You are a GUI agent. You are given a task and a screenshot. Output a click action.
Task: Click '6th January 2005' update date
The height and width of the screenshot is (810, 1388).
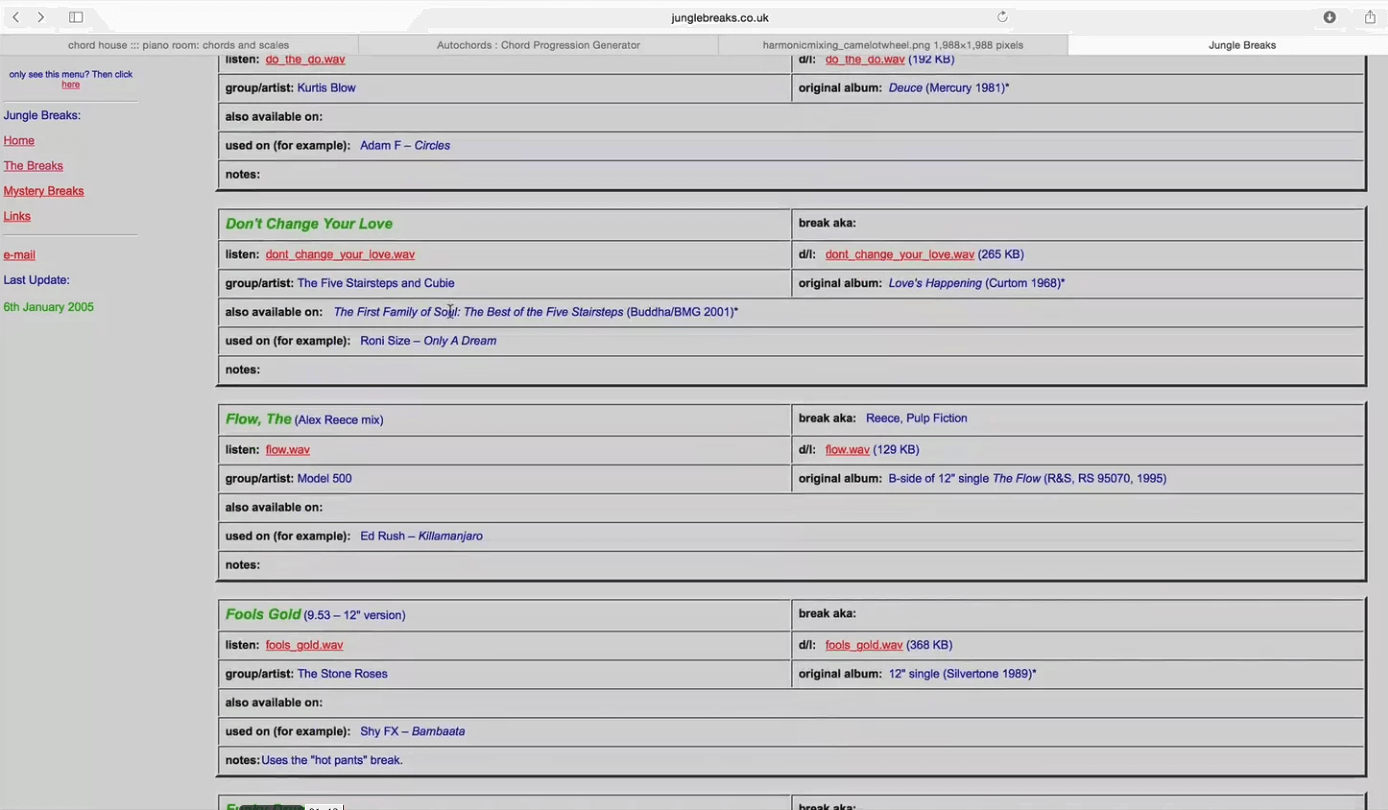coord(48,307)
